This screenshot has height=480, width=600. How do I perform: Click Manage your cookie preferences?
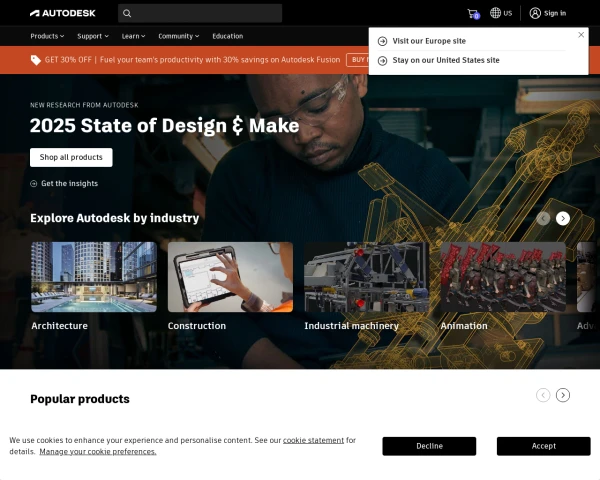click(98, 452)
